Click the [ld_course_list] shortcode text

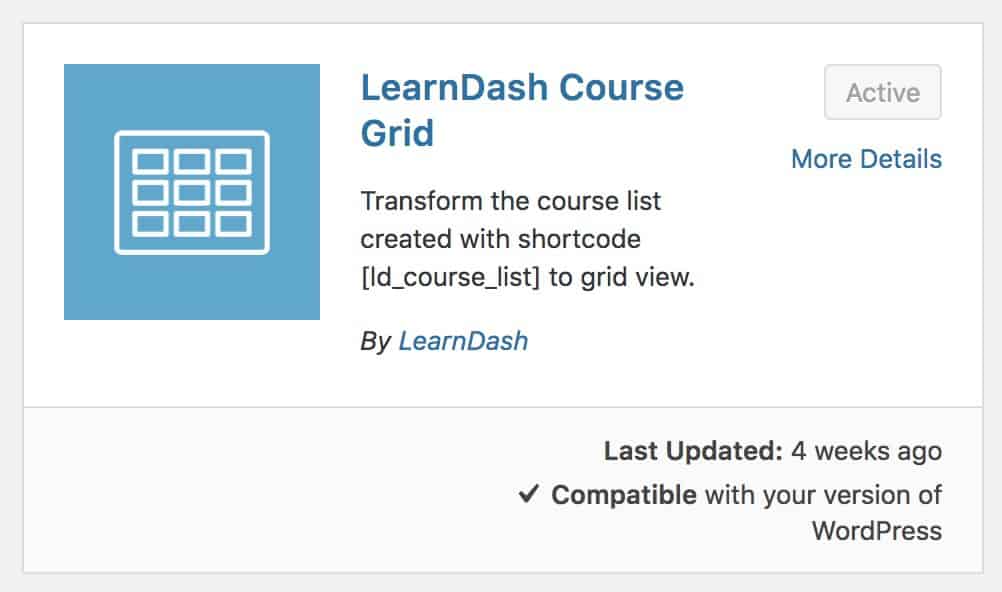tap(451, 277)
